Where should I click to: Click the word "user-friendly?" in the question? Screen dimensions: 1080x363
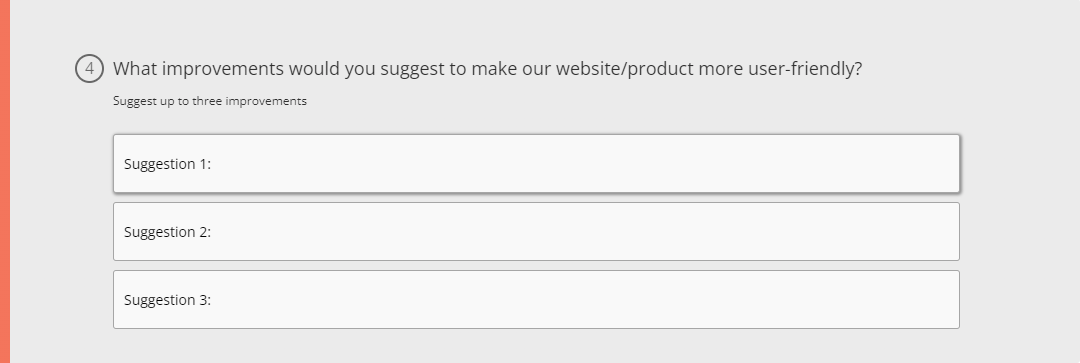[805, 69]
